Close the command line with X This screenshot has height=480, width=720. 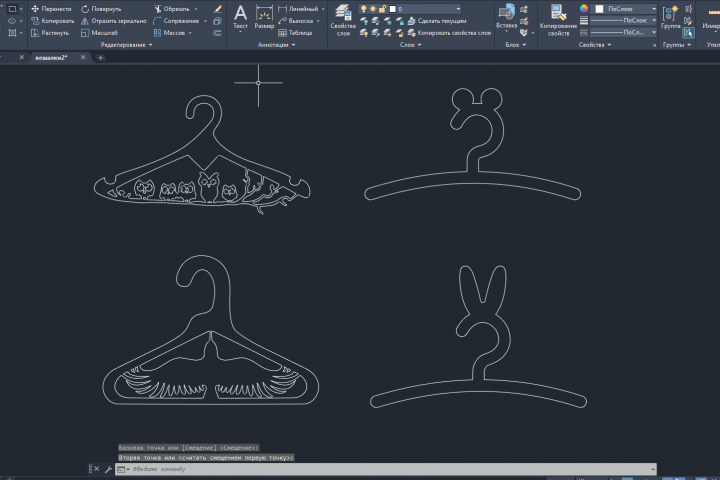96,469
